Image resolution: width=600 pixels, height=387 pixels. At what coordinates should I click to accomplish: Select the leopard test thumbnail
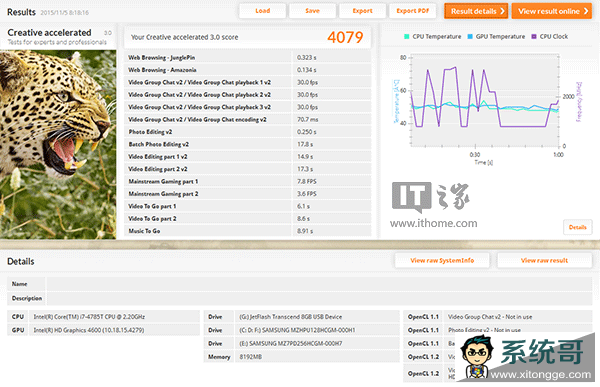pos(58,145)
